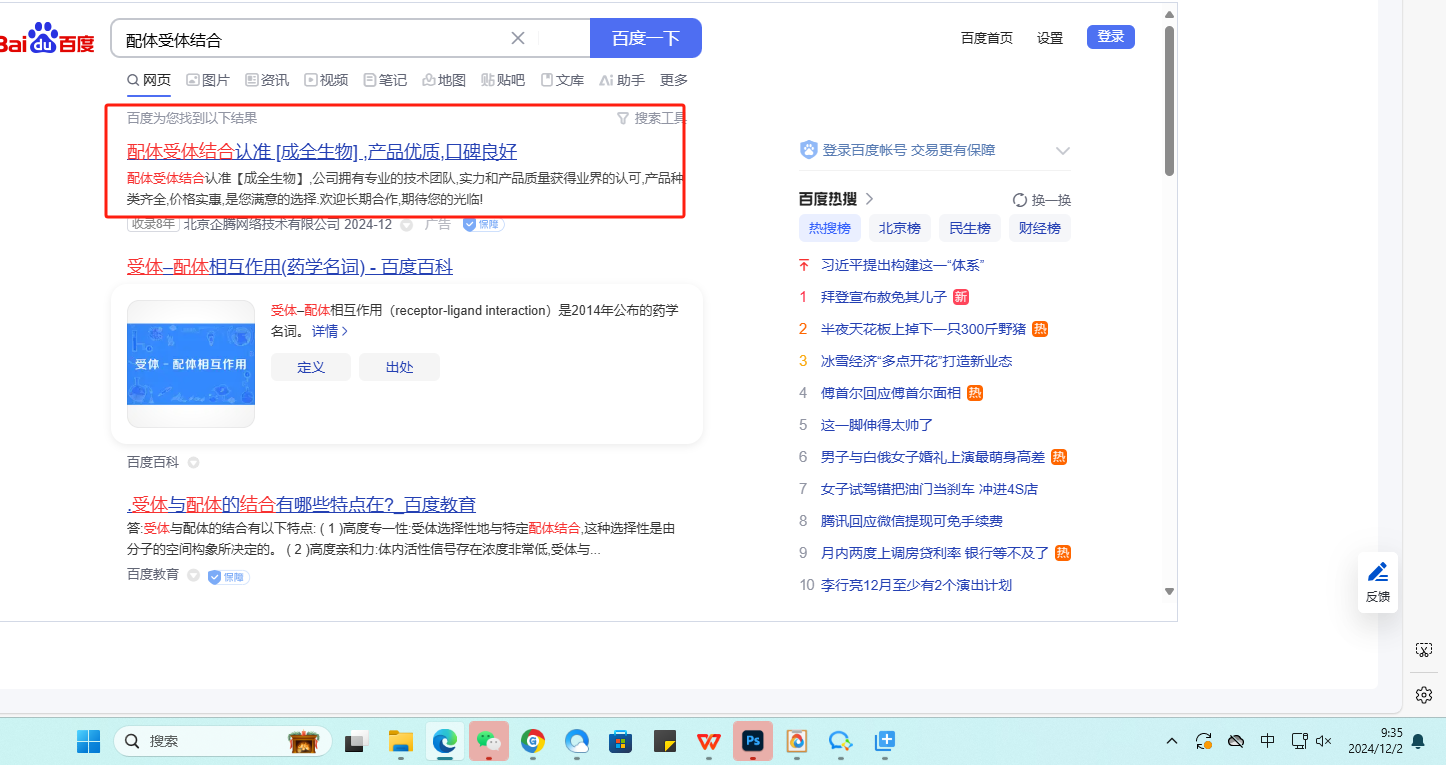1446x765 pixels.
Task: Expand the 更多 search categories
Action: coord(674,80)
